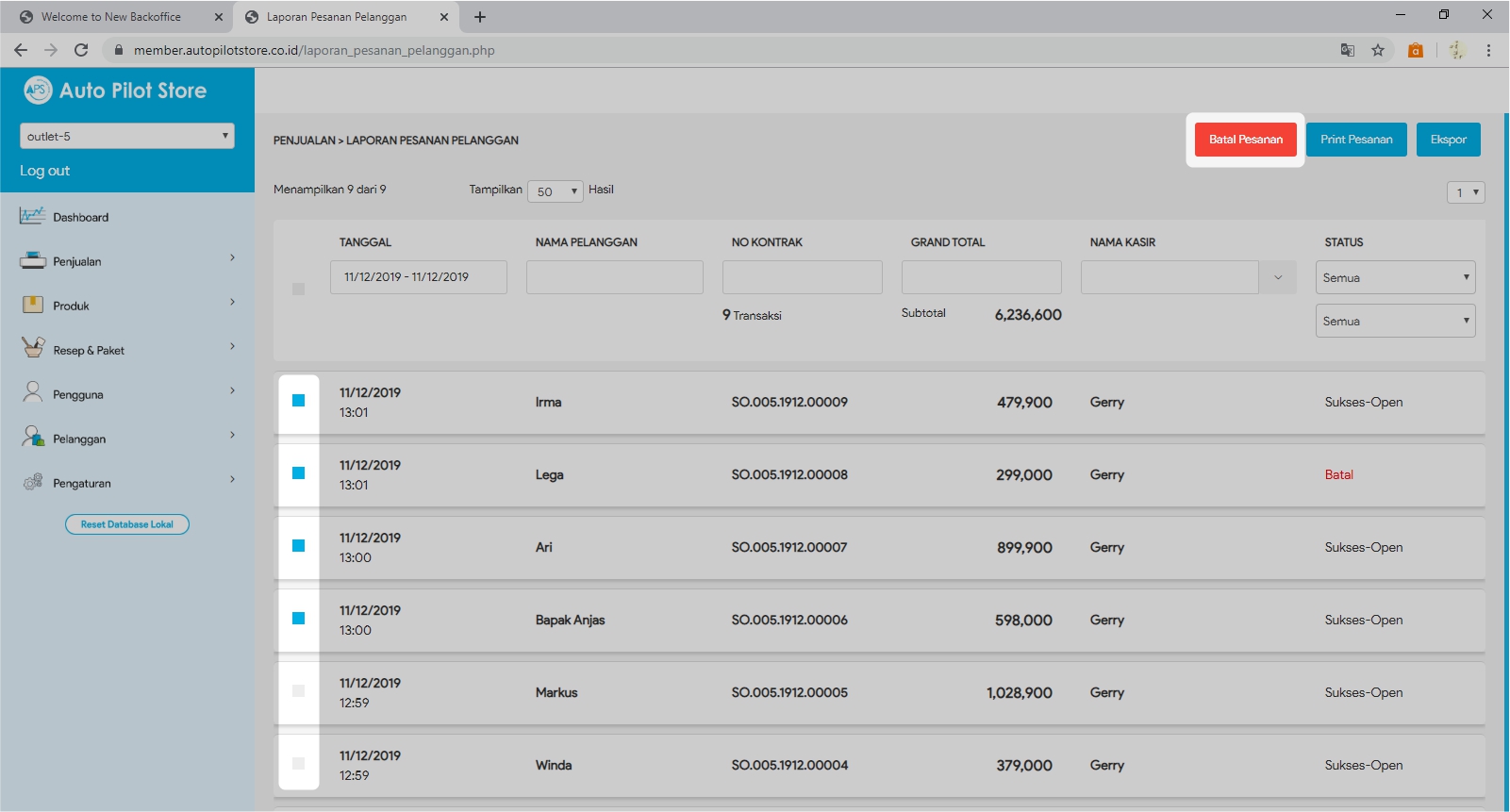The image size is (1510, 812).
Task: Bookmark page with the star icon
Action: [x=1378, y=50]
